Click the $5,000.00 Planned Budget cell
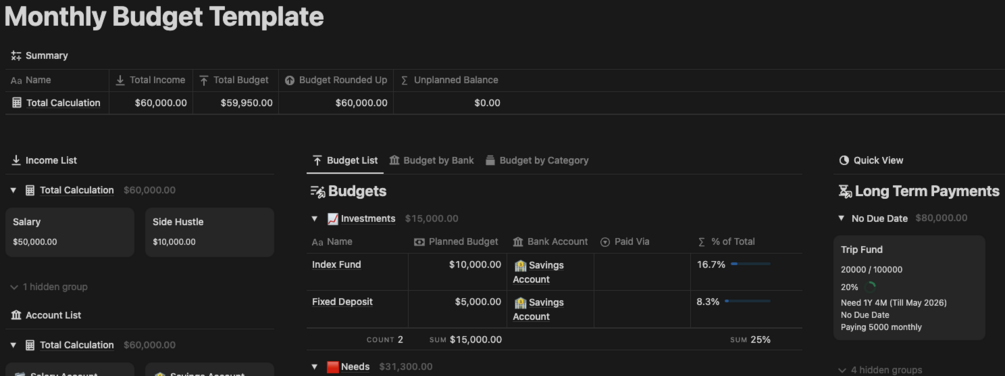1005x376 pixels. [458, 309]
